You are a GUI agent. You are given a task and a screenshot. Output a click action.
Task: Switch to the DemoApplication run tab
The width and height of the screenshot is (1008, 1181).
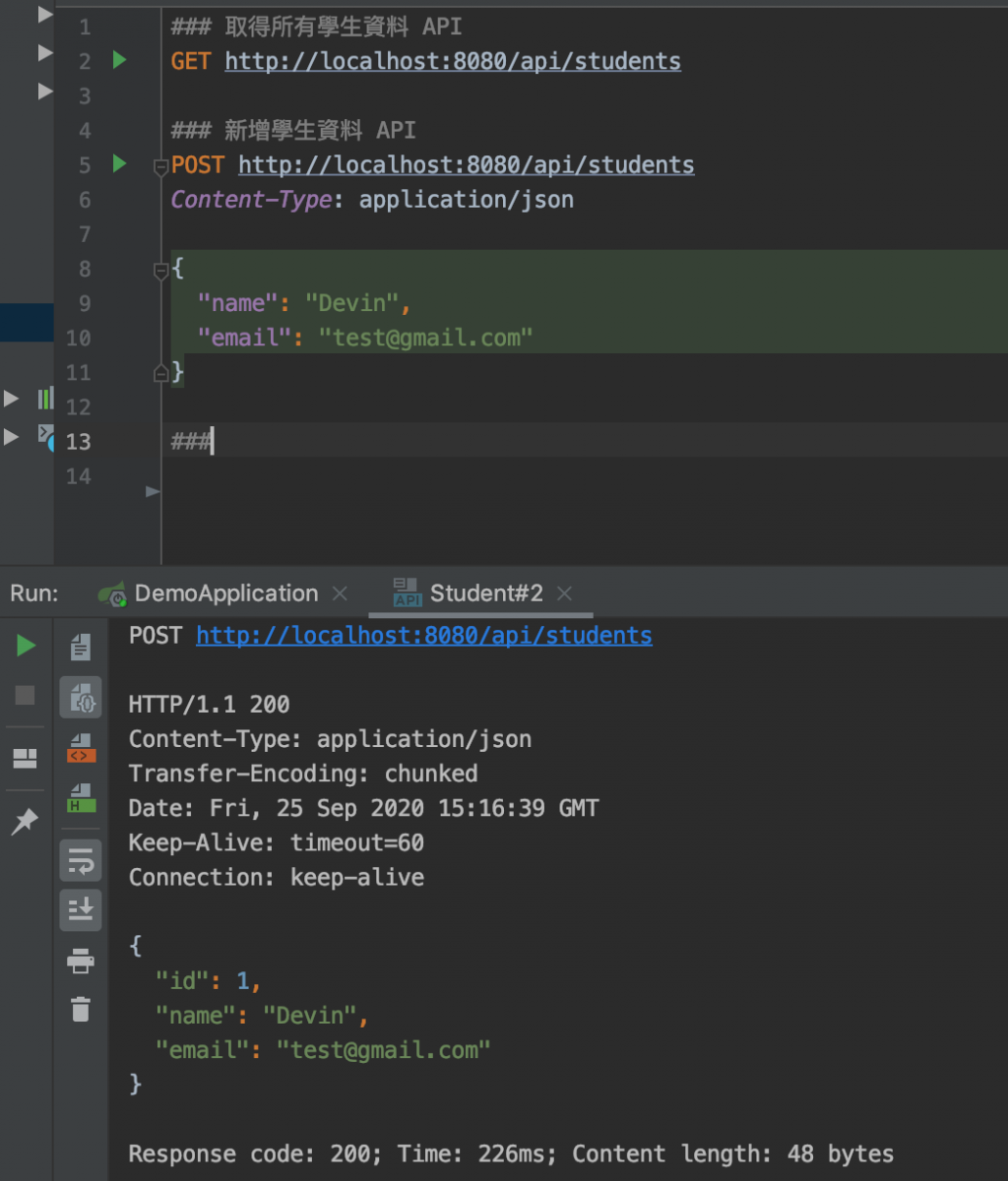coord(225,593)
